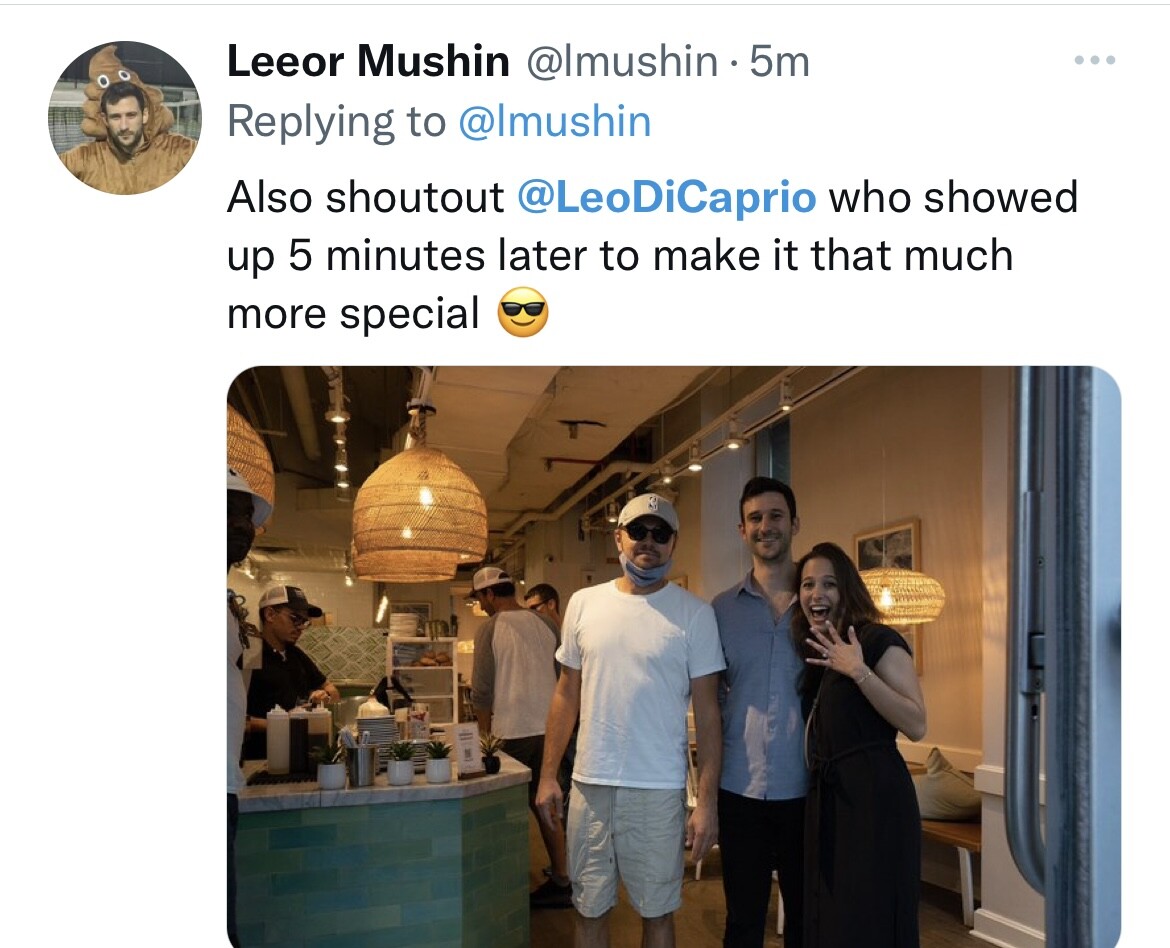
Task: Open the gray @lmushin handle beside the name
Action: point(622,60)
